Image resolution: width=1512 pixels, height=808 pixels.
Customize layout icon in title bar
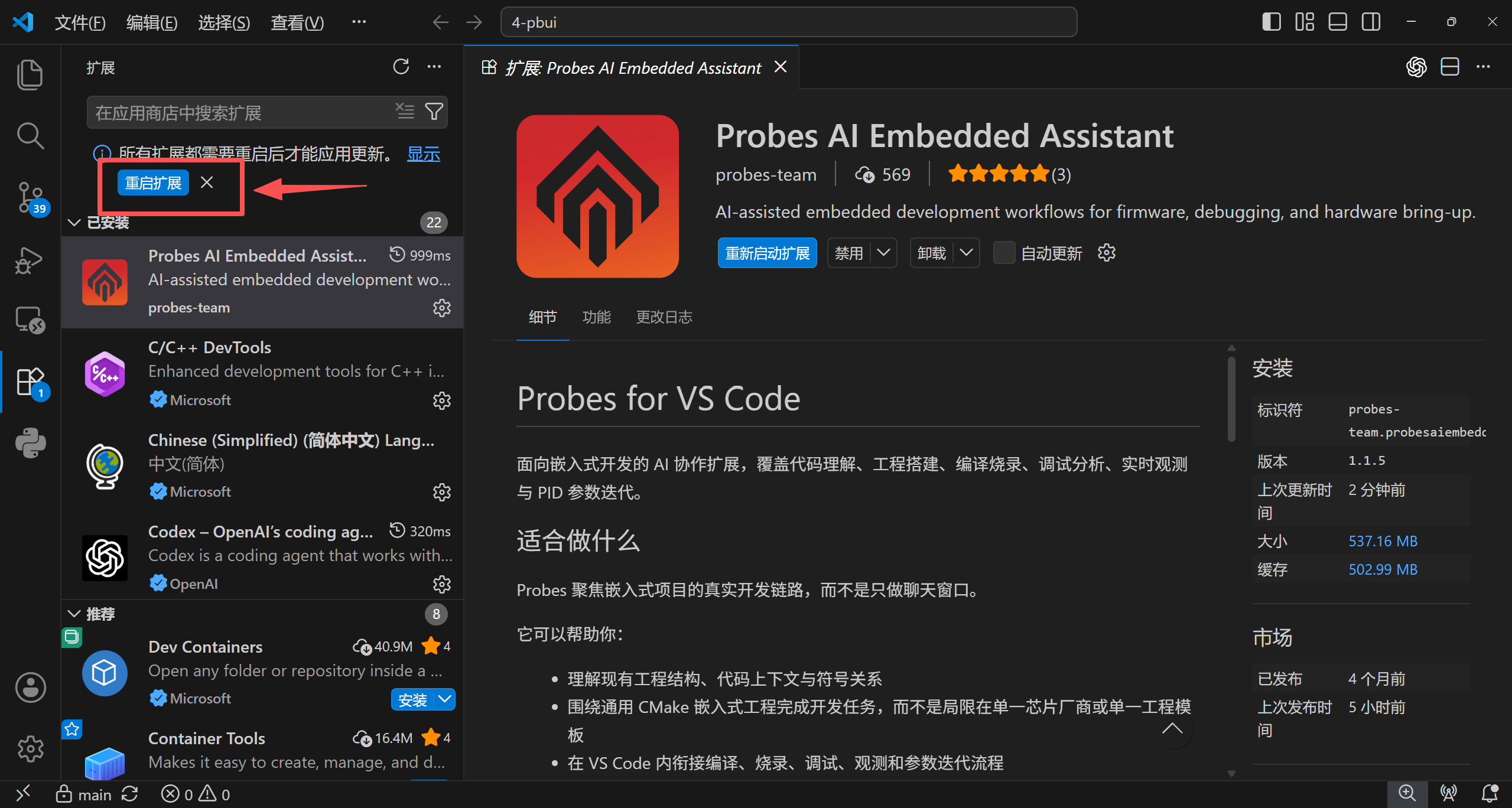tap(1305, 22)
